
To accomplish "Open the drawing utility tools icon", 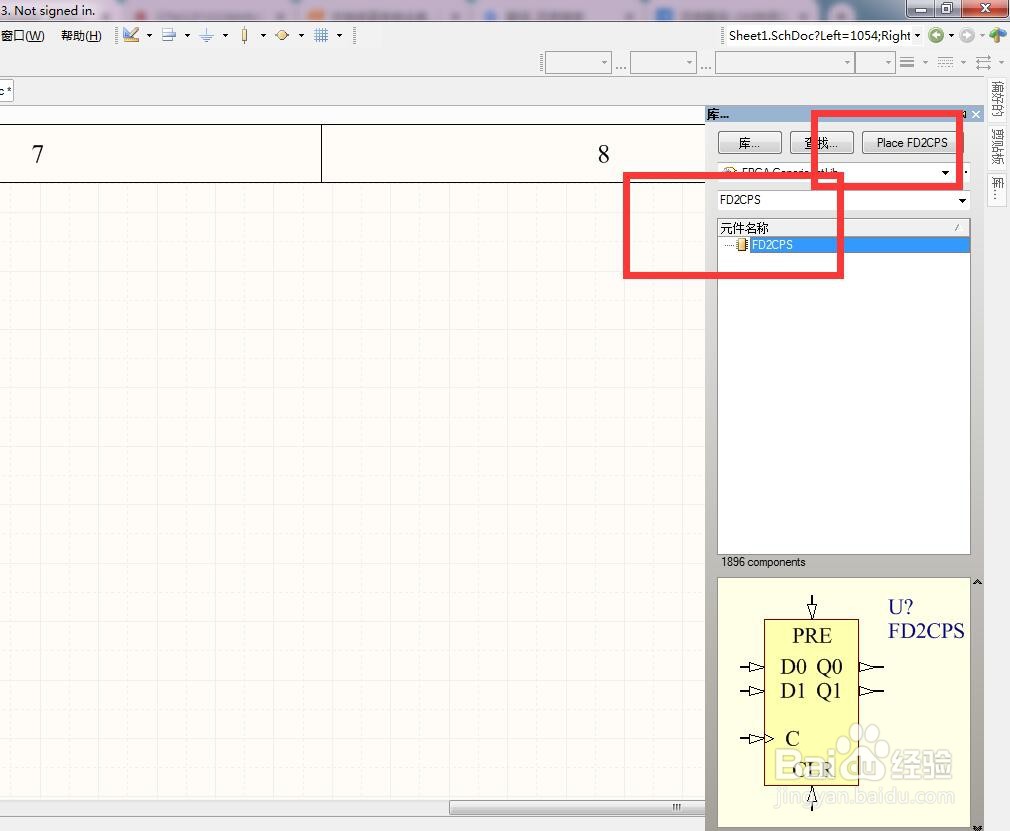I will [131, 35].
